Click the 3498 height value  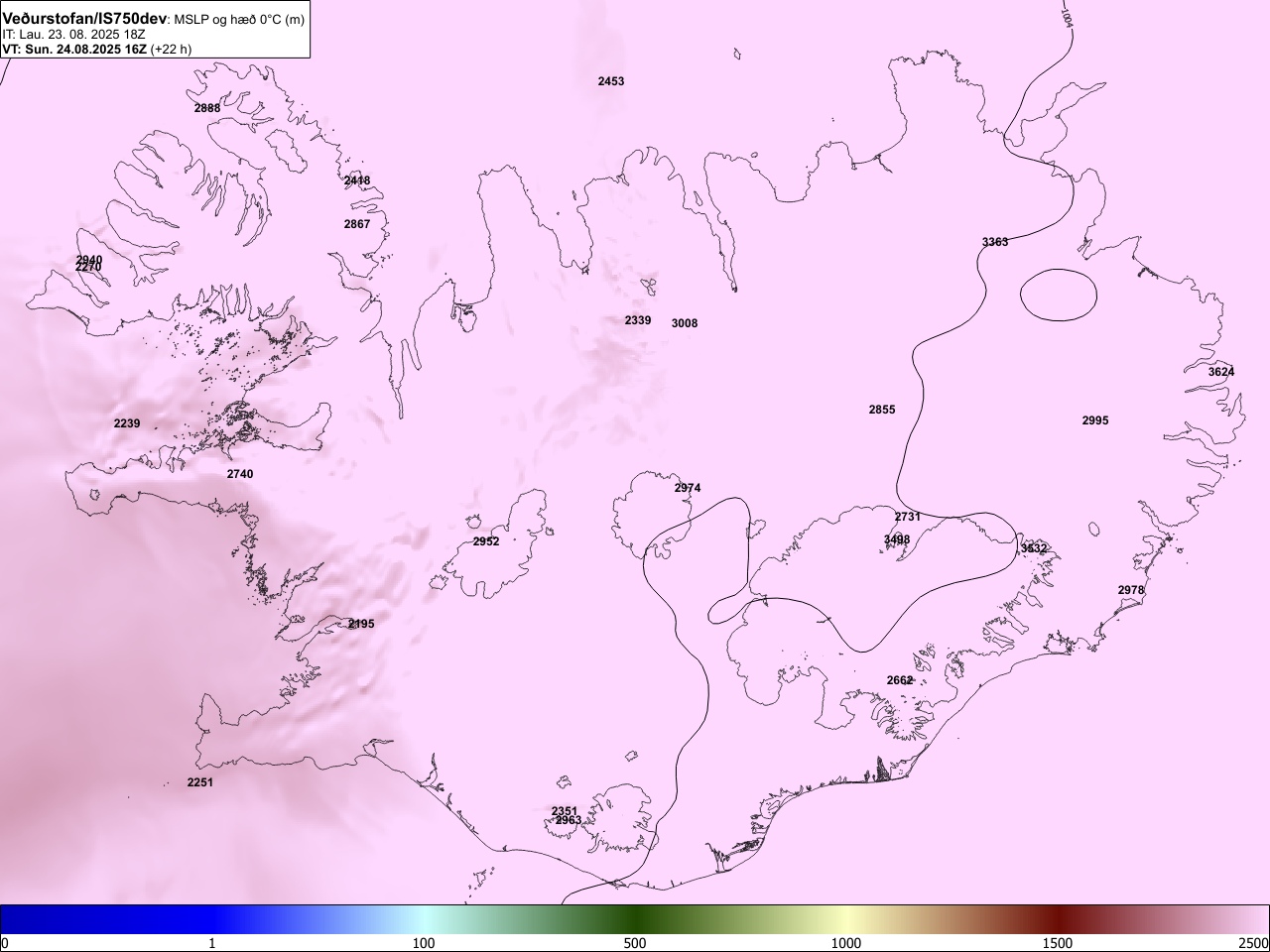[897, 539]
